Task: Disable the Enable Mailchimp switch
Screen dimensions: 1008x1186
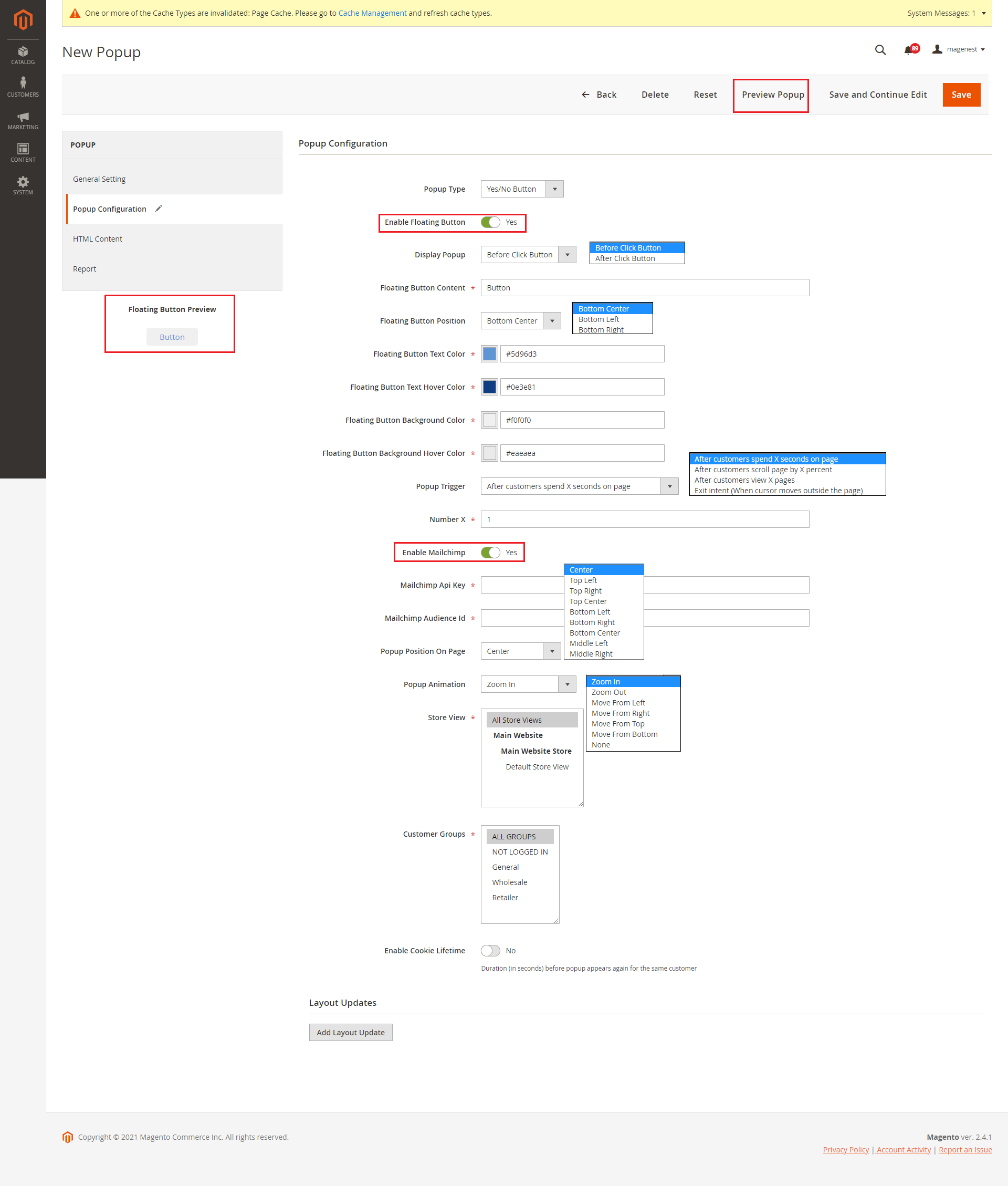Action: pos(490,552)
